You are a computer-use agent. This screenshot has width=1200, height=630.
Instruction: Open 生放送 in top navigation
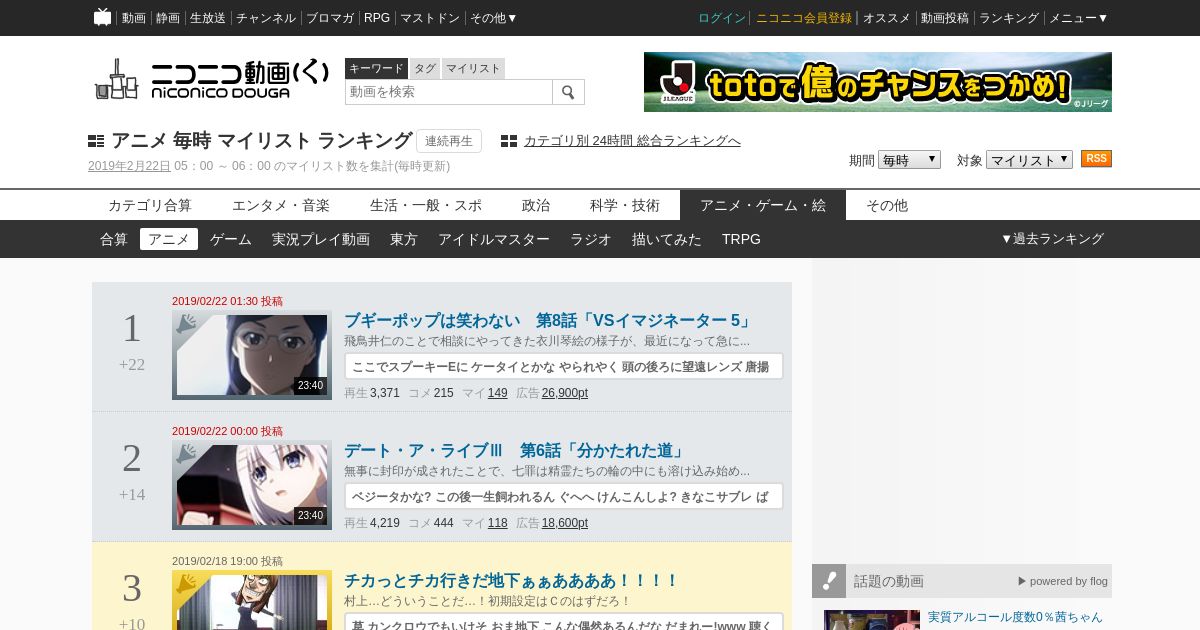pos(208,18)
